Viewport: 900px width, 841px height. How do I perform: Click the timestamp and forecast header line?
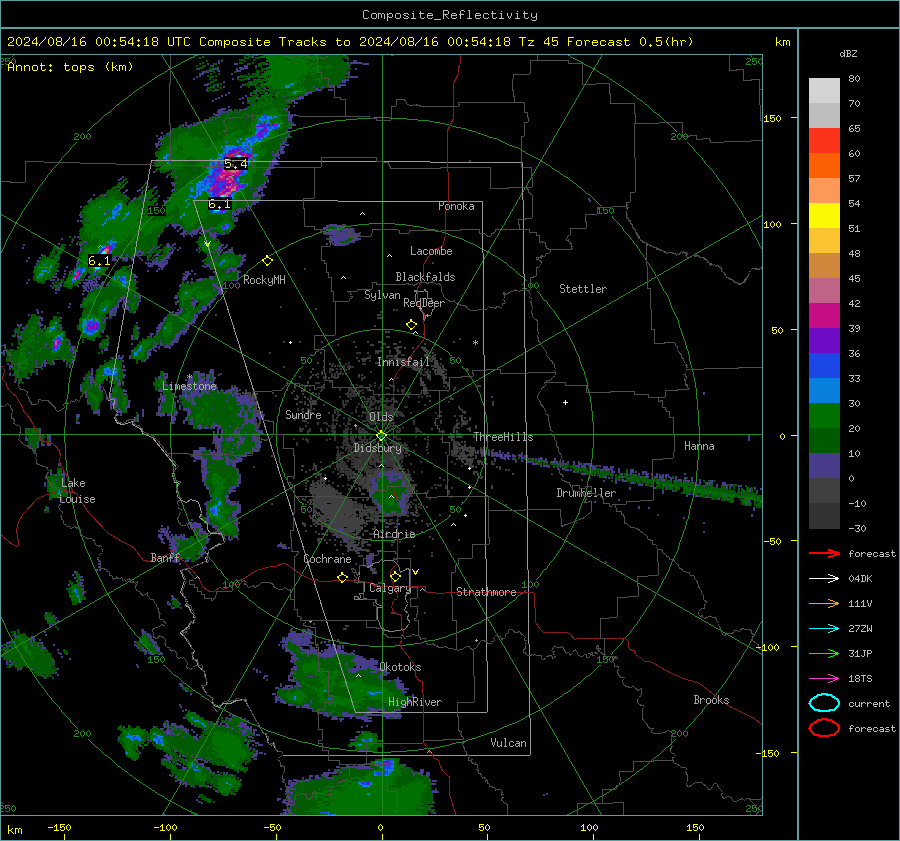350,42
